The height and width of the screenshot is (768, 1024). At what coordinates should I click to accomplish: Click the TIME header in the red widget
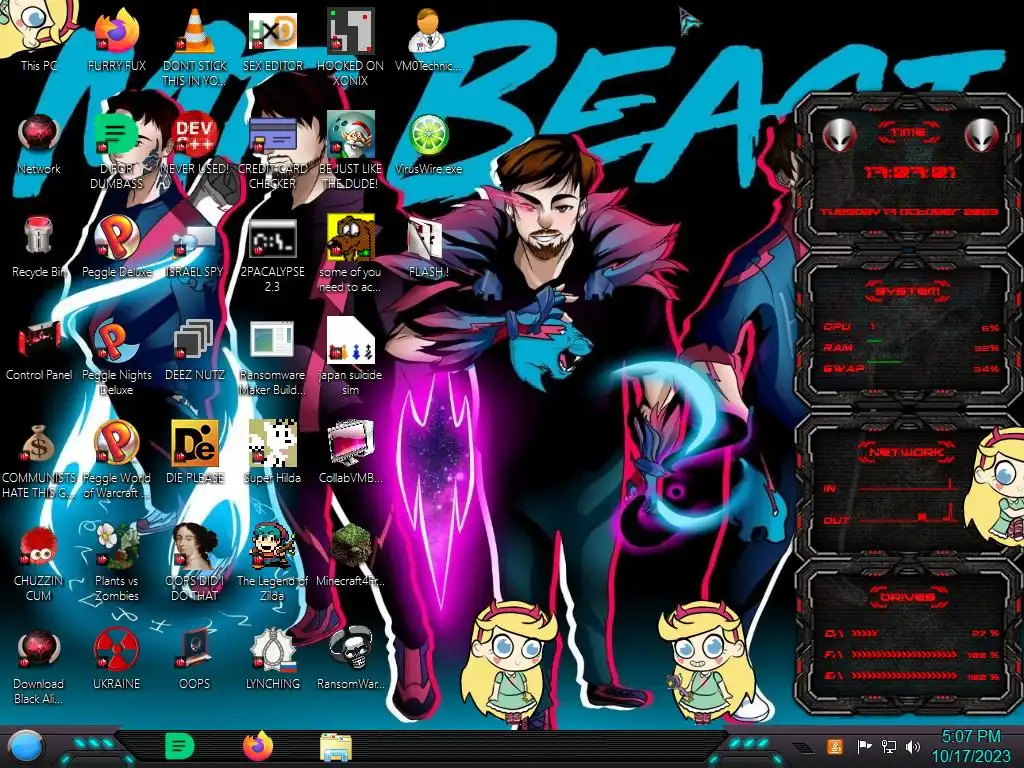click(x=908, y=133)
